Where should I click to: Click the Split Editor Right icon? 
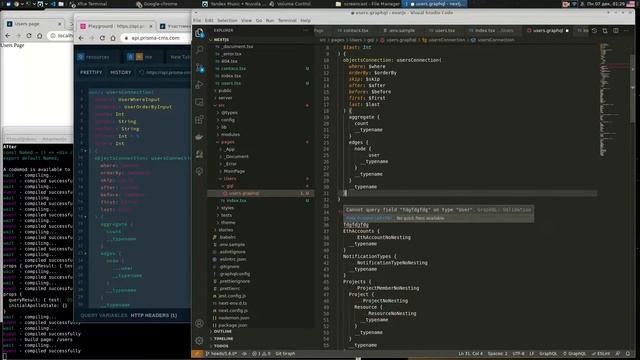(x=616, y=31)
